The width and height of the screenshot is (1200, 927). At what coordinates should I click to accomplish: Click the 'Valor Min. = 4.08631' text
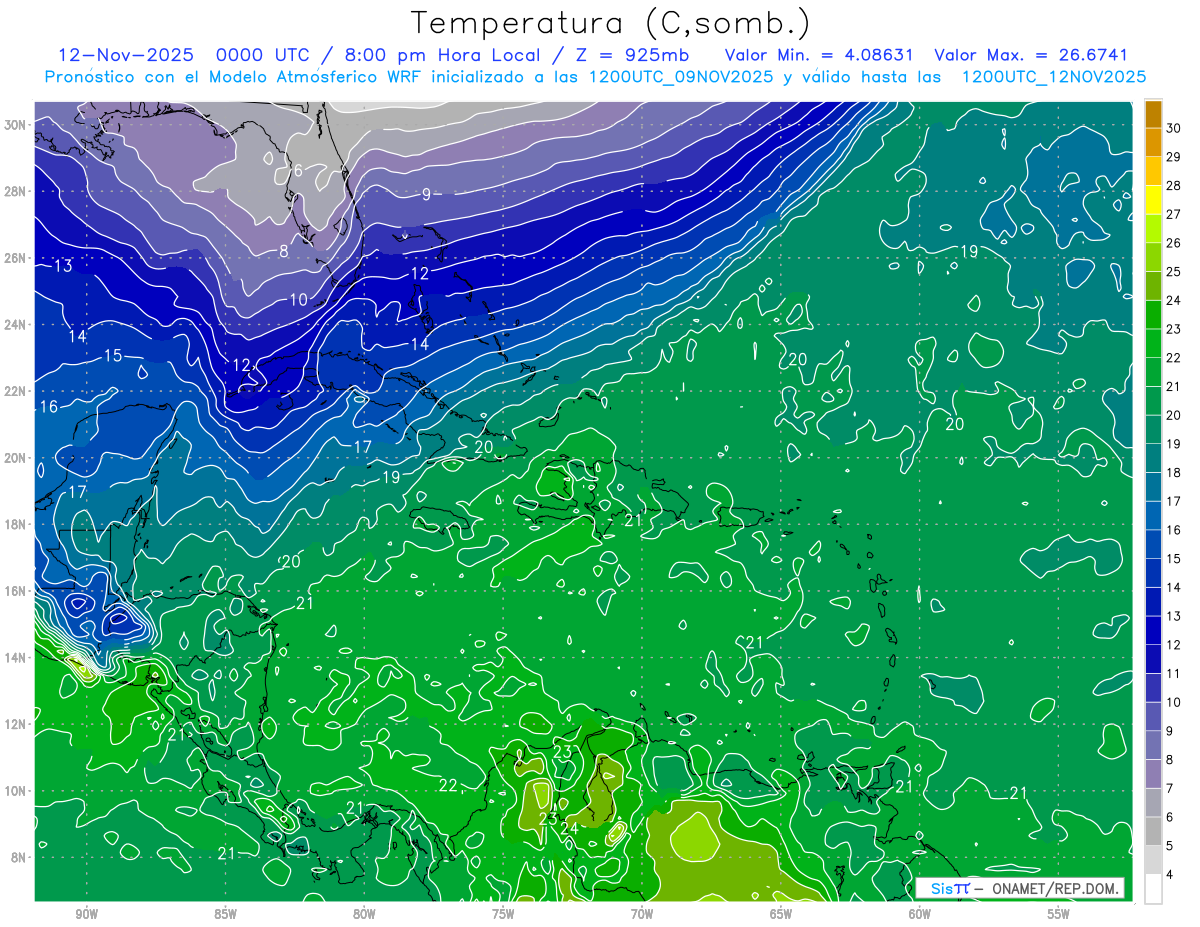[x=820, y=55]
